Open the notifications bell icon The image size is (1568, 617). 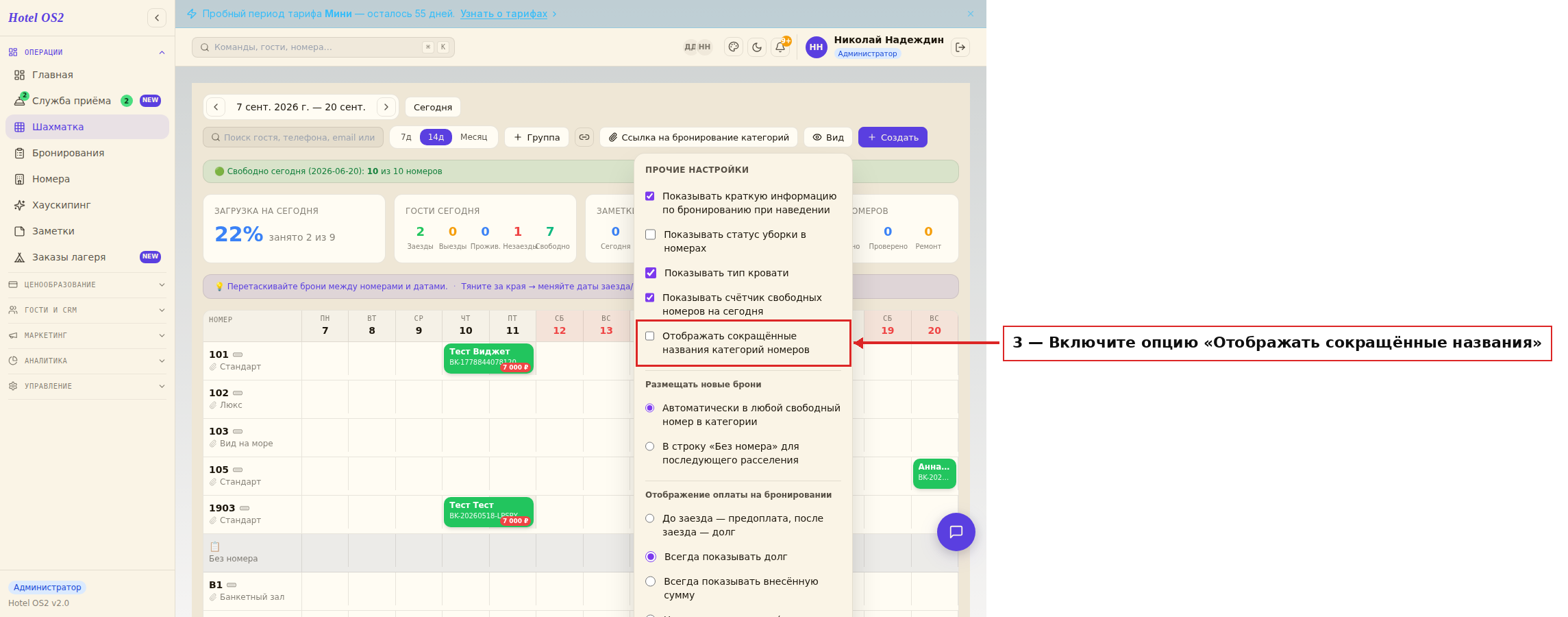pyautogui.click(x=780, y=47)
